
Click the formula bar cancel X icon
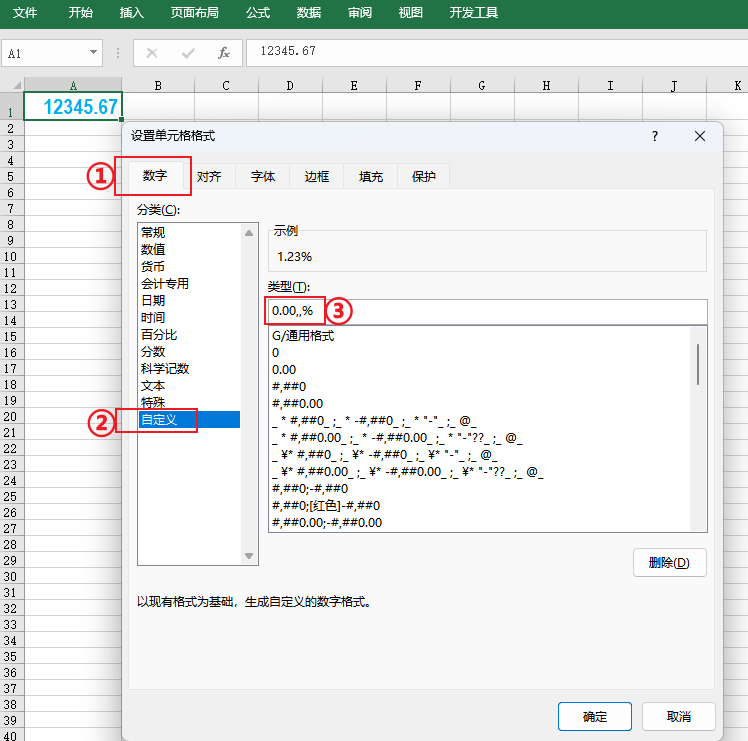coord(152,53)
